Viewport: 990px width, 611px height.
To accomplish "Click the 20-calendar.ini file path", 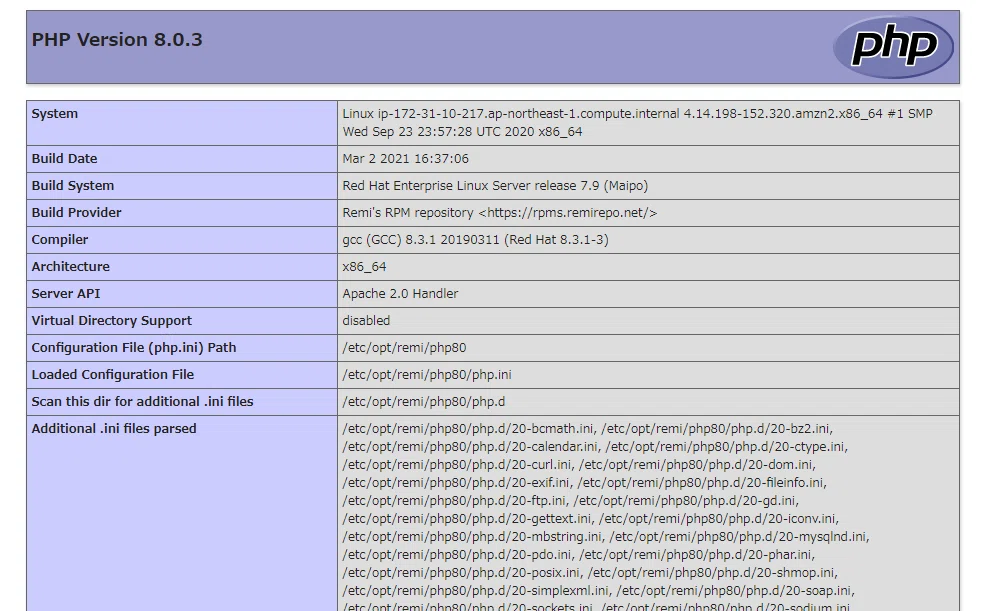I will [470, 447].
